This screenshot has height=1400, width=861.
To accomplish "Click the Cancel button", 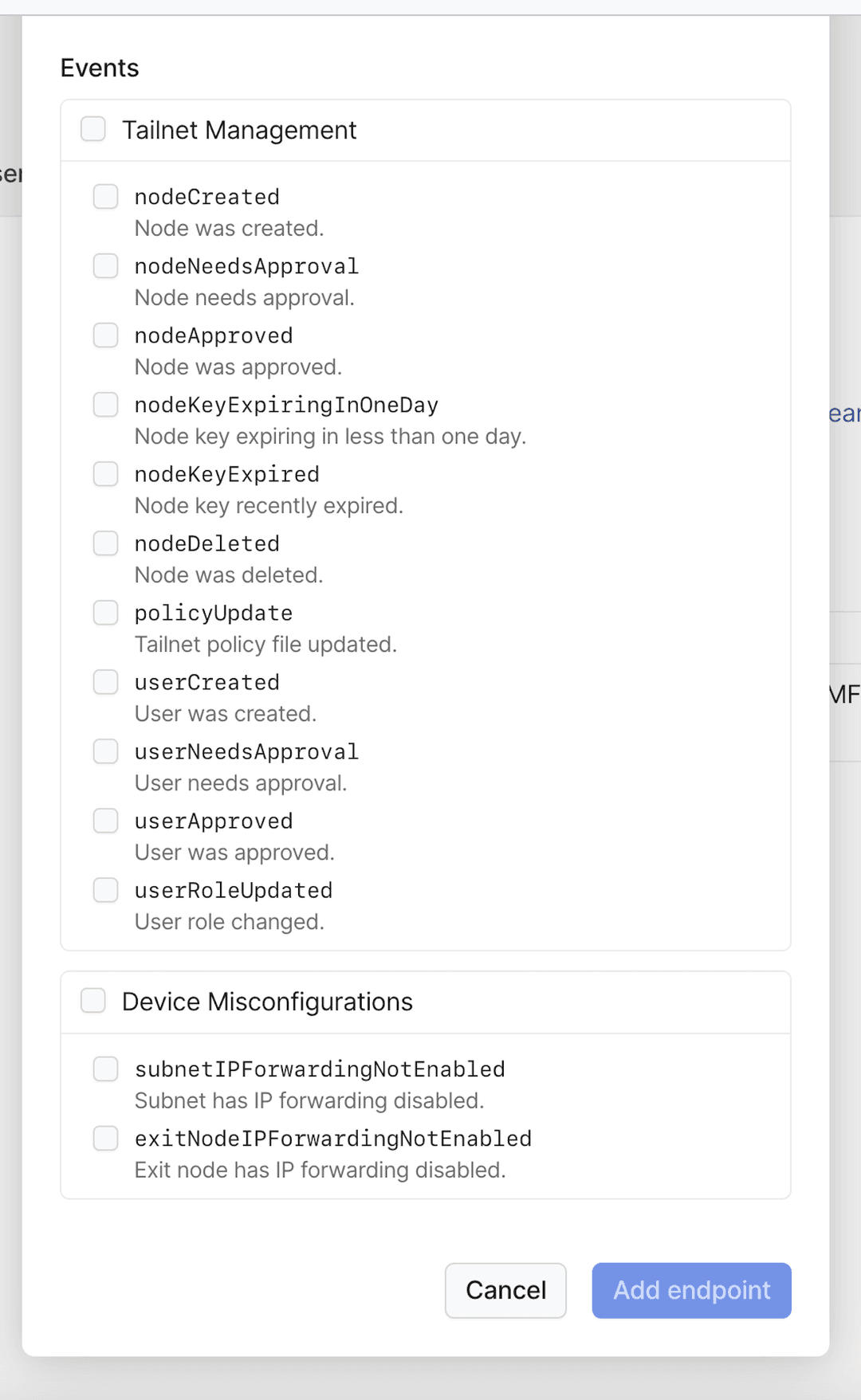I will coord(505,1290).
